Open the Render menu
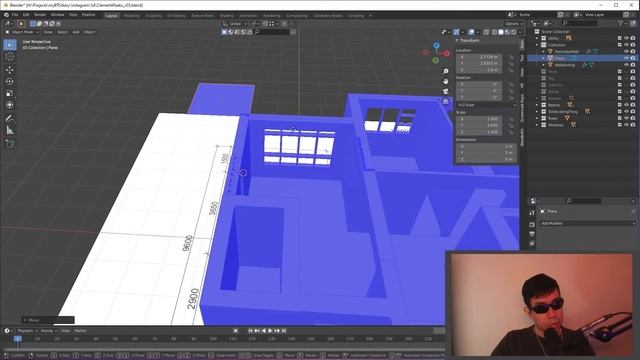This screenshot has width=640, height=360. pyautogui.click(x=40, y=15)
